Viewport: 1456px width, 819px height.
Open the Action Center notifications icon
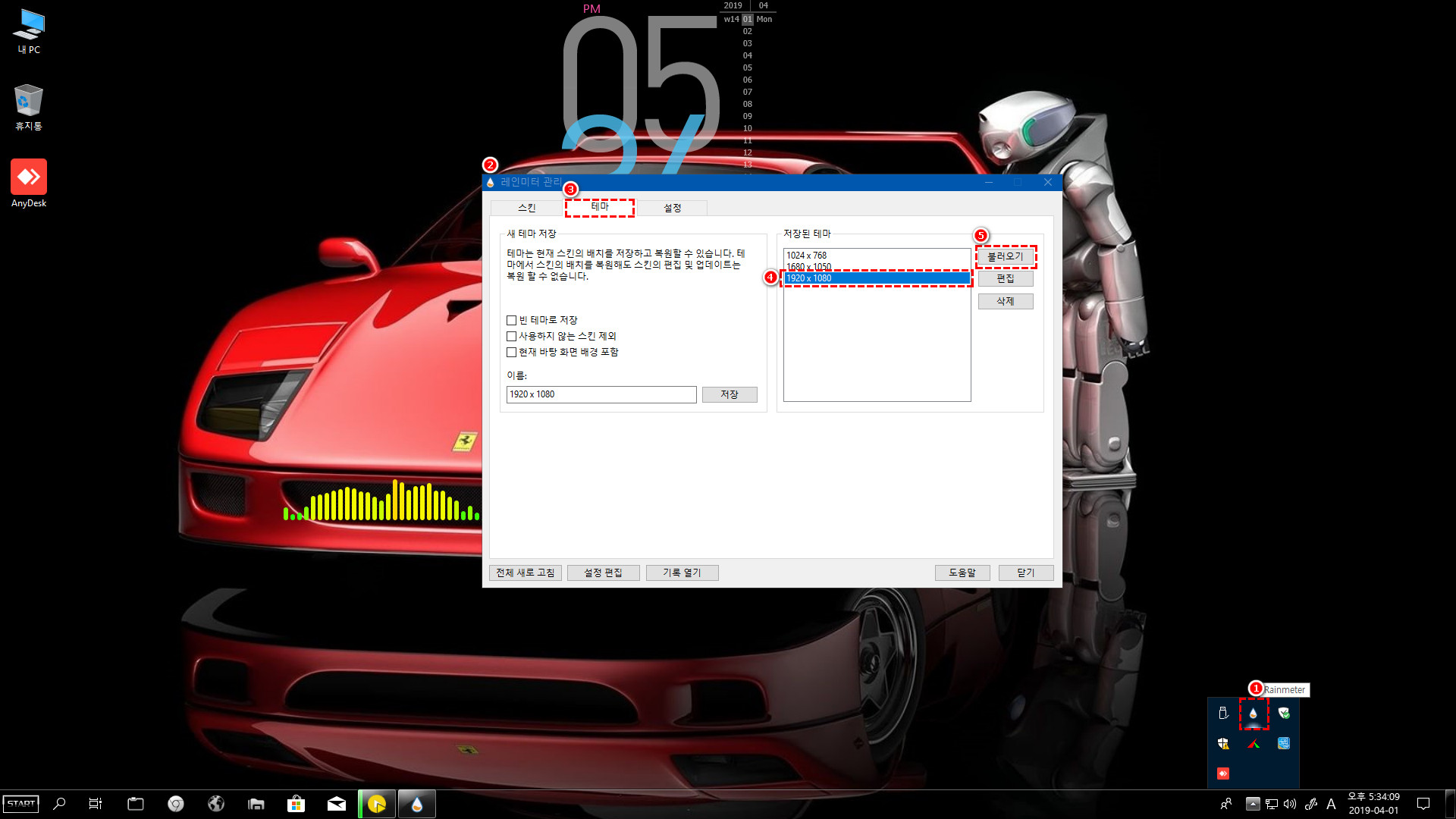click(x=1423, y=804)
